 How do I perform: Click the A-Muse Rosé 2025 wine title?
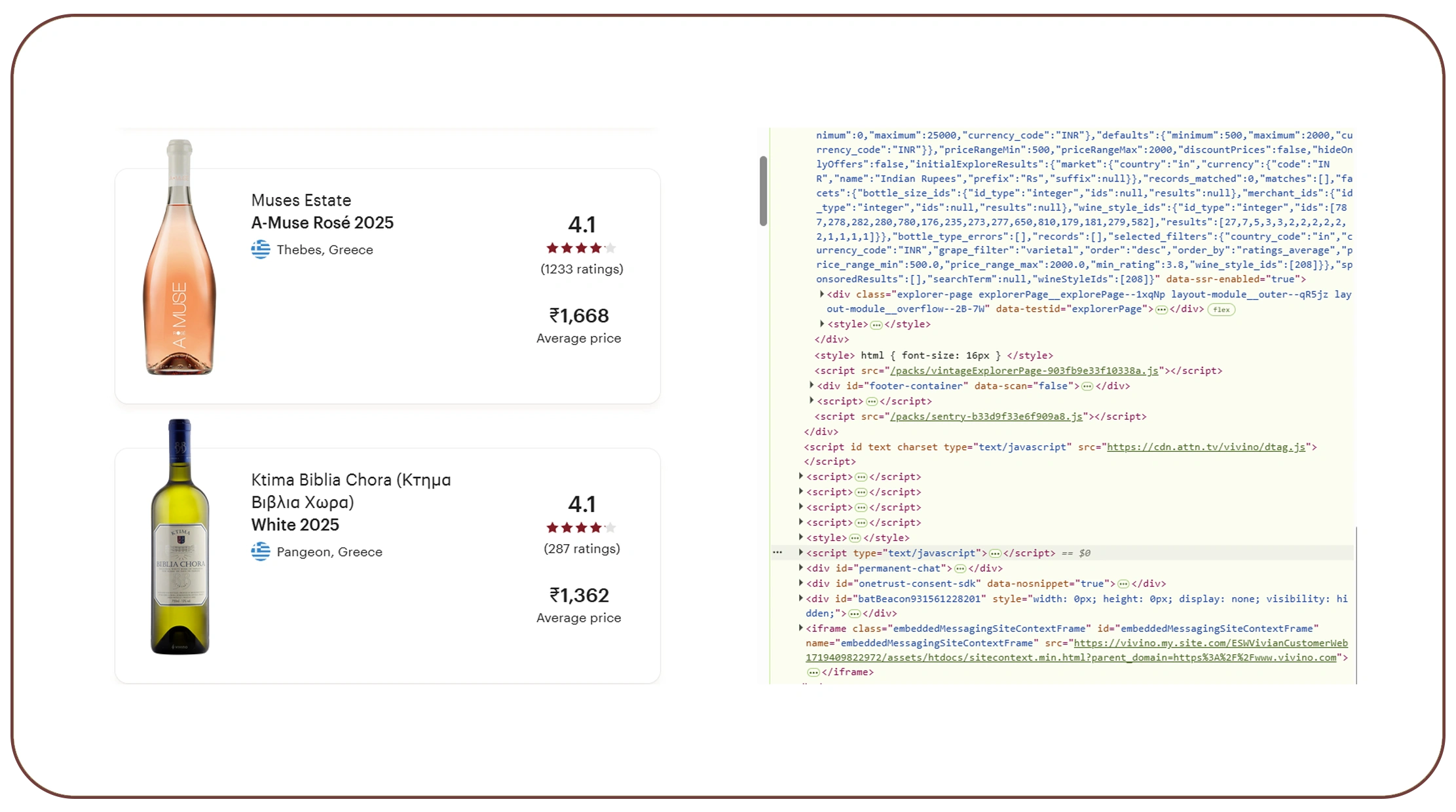pyautogui.click(x=322, y=223)
